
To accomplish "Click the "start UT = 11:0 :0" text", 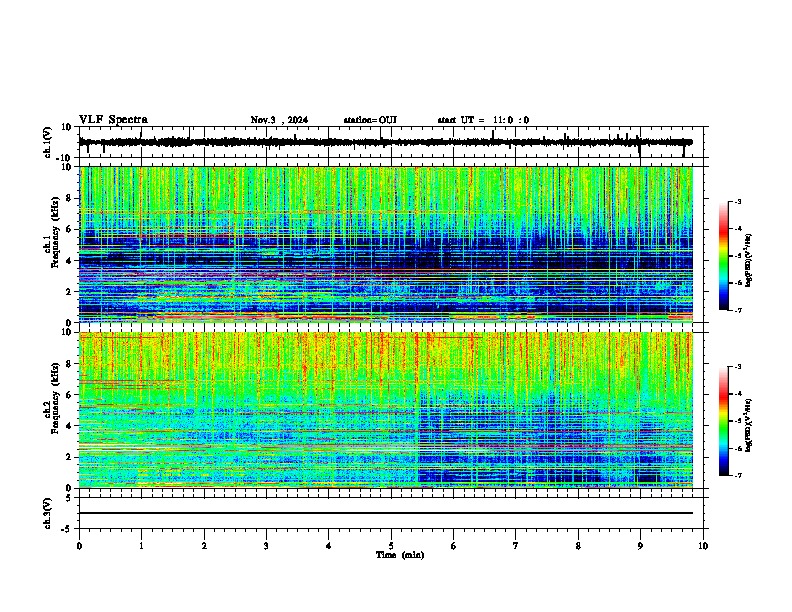I will click(x=483, y=120).
